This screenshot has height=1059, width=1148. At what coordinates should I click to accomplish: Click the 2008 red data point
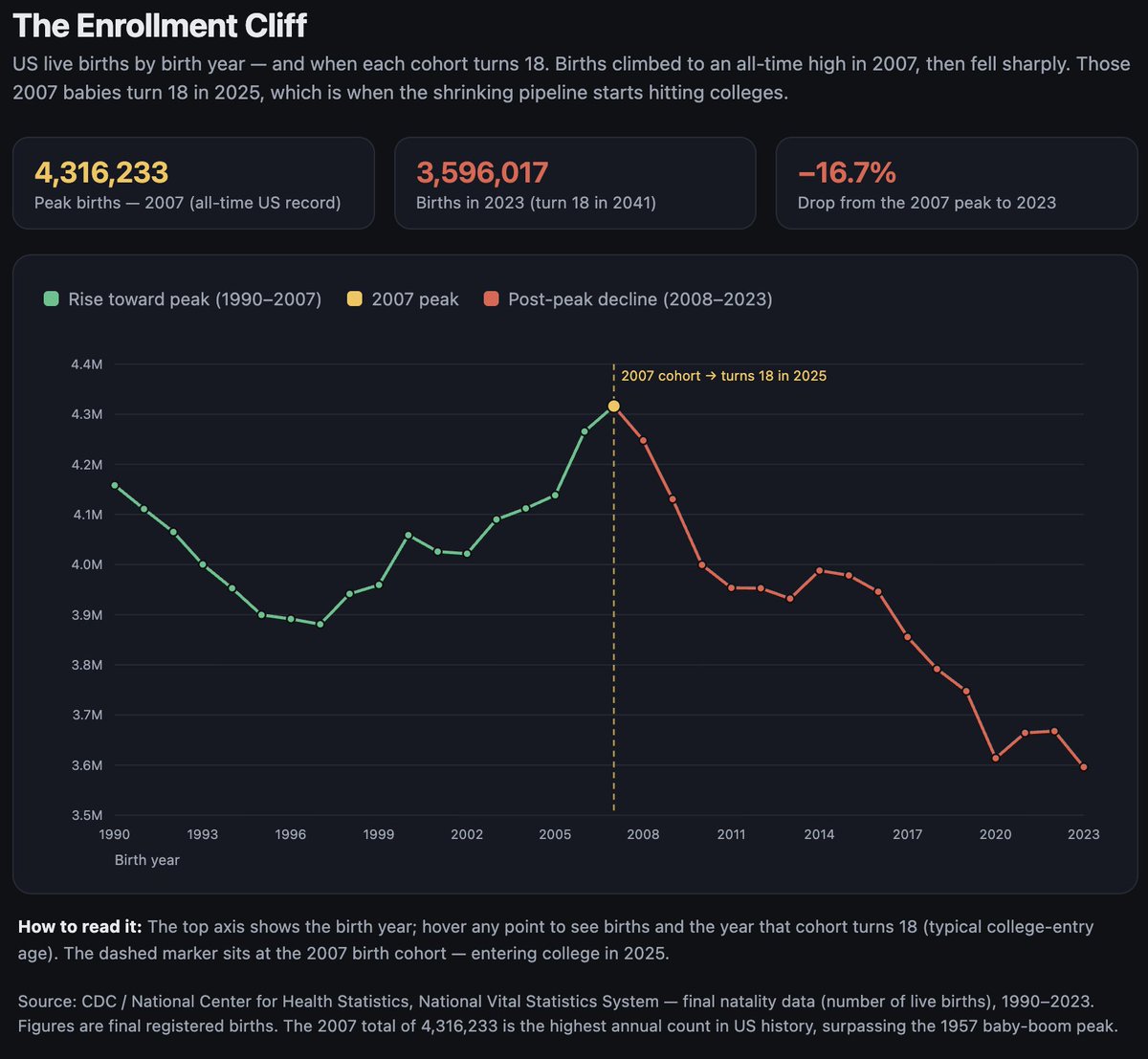[x=643, y=440]
